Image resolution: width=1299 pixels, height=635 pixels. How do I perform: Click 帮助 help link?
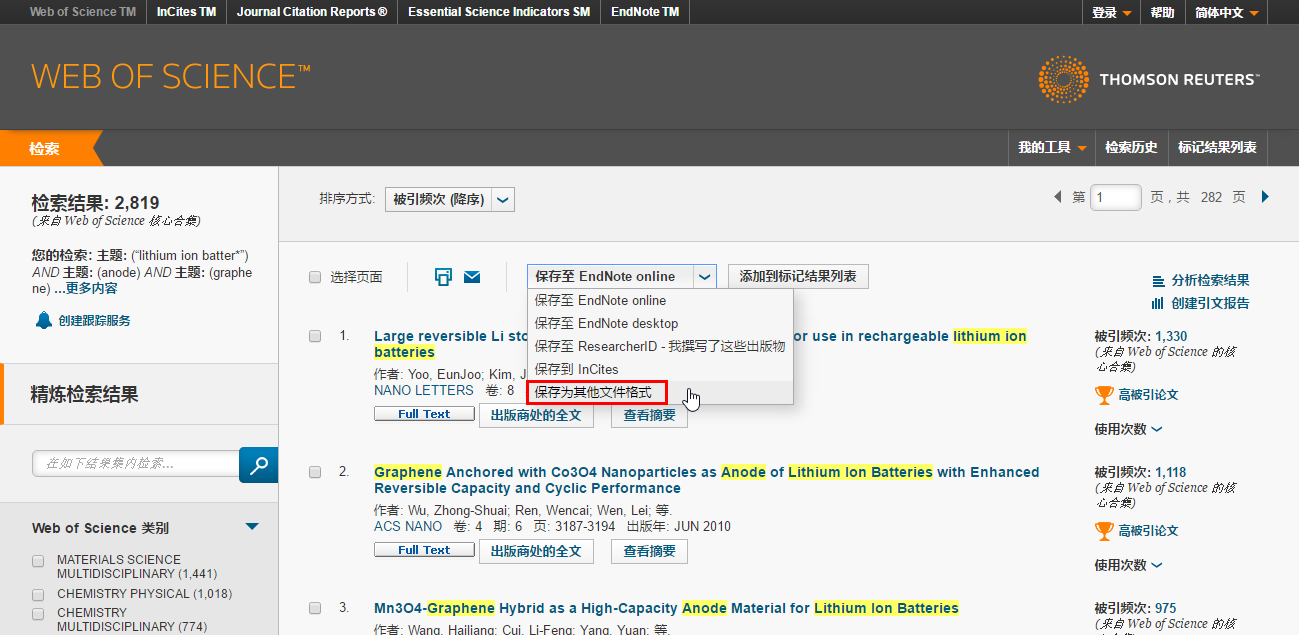[1162, 13]
